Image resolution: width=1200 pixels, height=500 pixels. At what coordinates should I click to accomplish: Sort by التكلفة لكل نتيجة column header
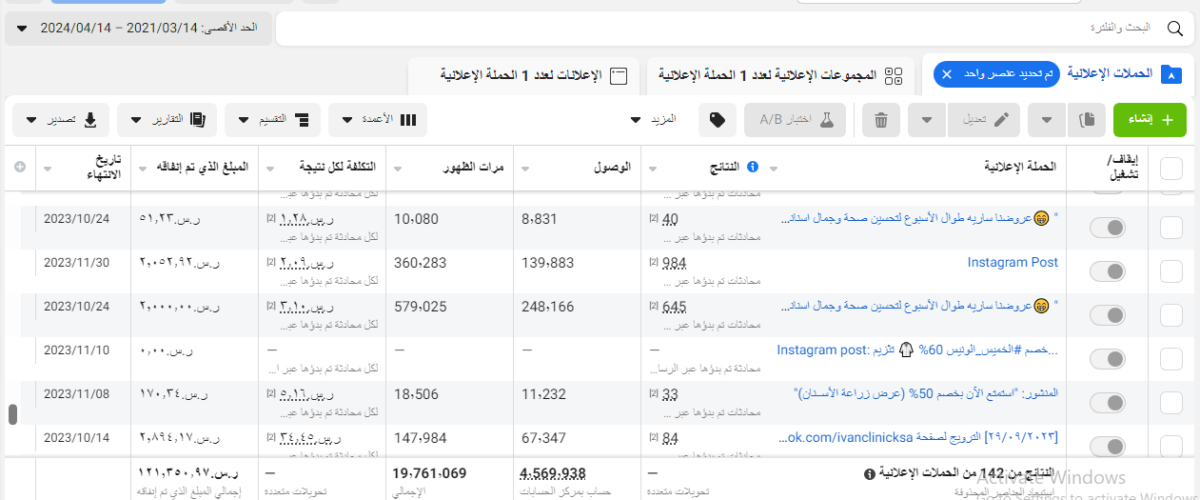click(x=339, y=167)
